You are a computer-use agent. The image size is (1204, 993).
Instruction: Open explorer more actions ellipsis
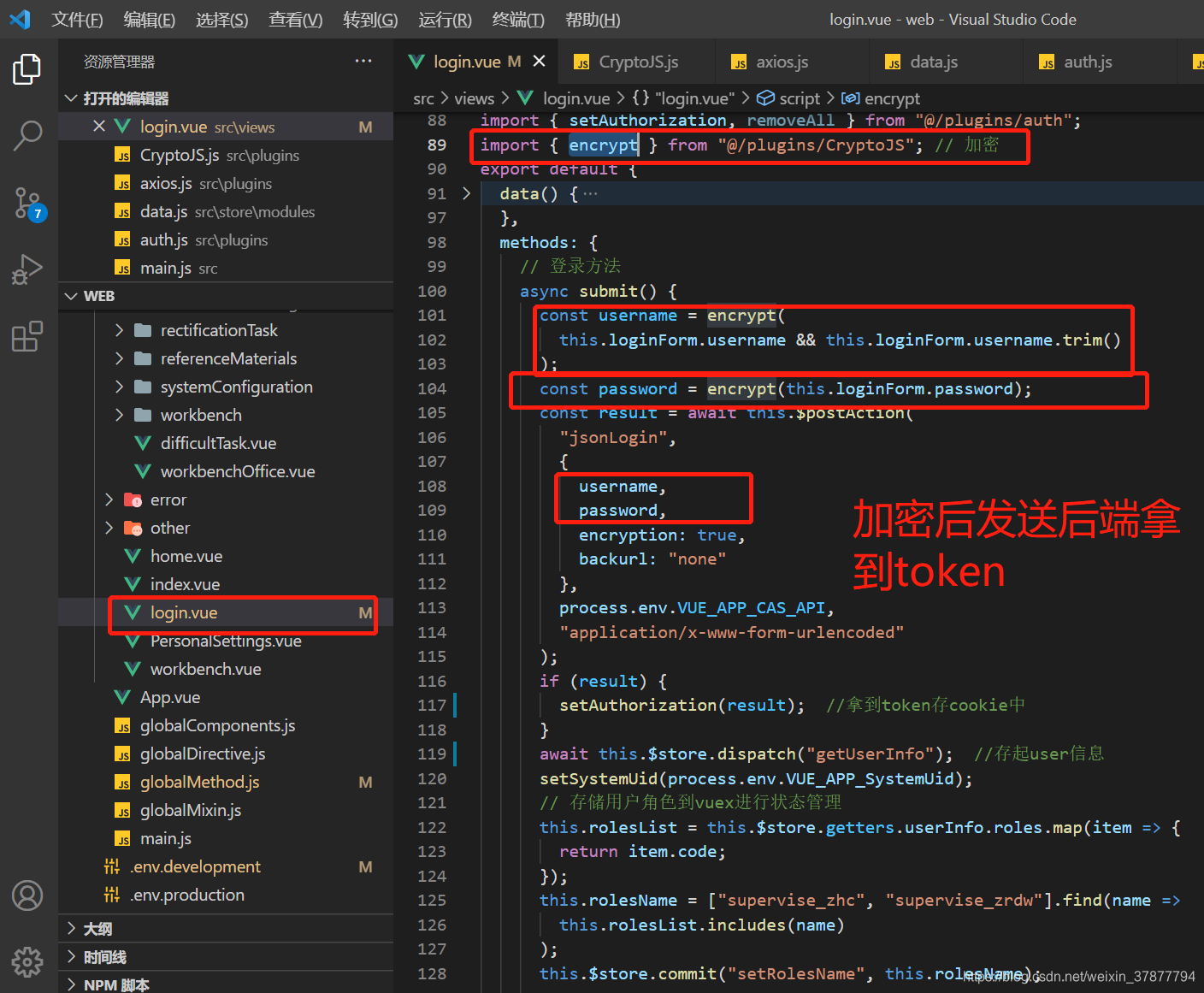pos(363,61)
